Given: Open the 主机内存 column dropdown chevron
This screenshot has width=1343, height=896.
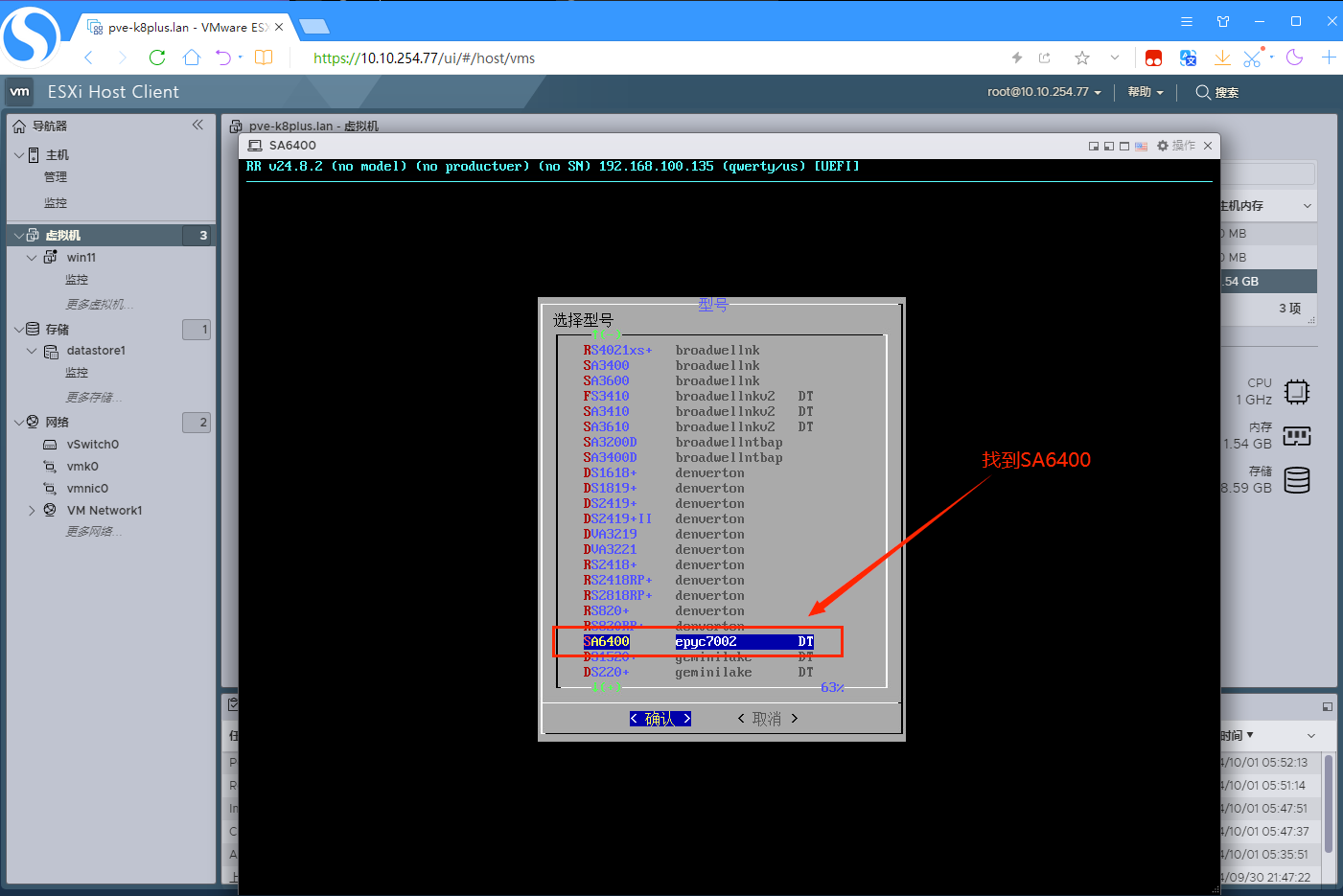Looking at the screenshot, I should click(1307, 206).
